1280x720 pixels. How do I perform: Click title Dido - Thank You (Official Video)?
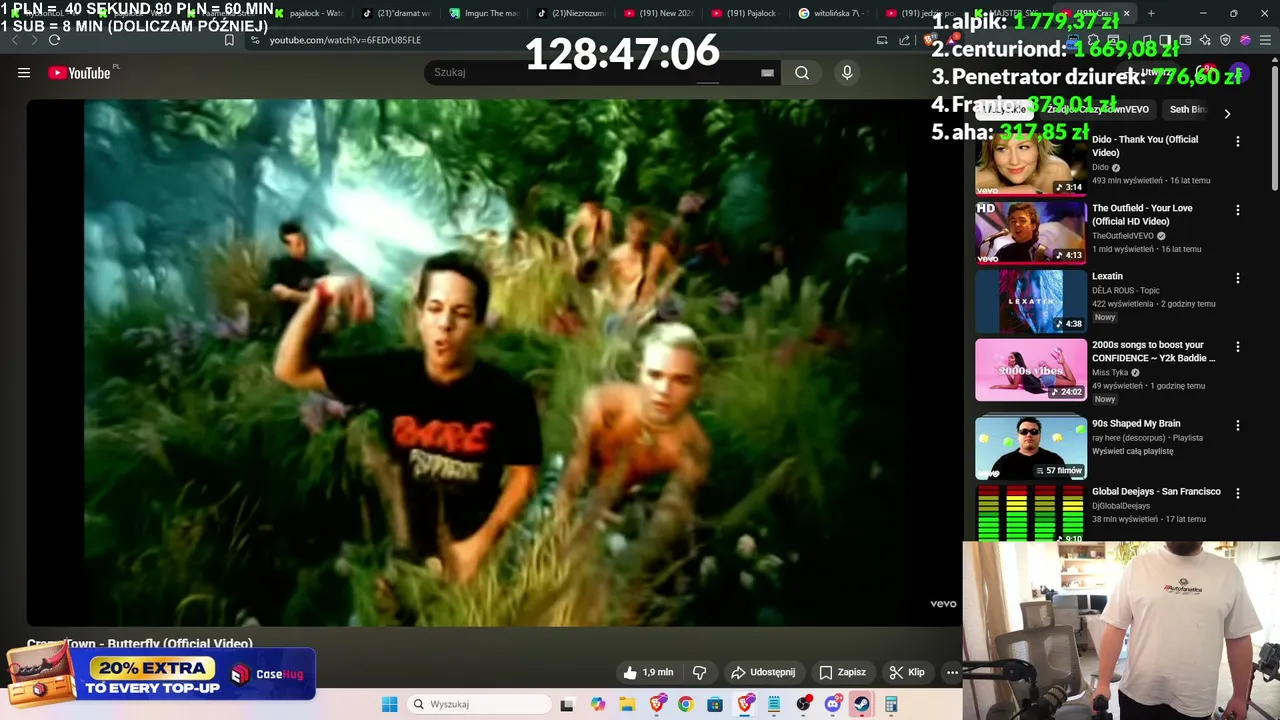point(1145,146)
